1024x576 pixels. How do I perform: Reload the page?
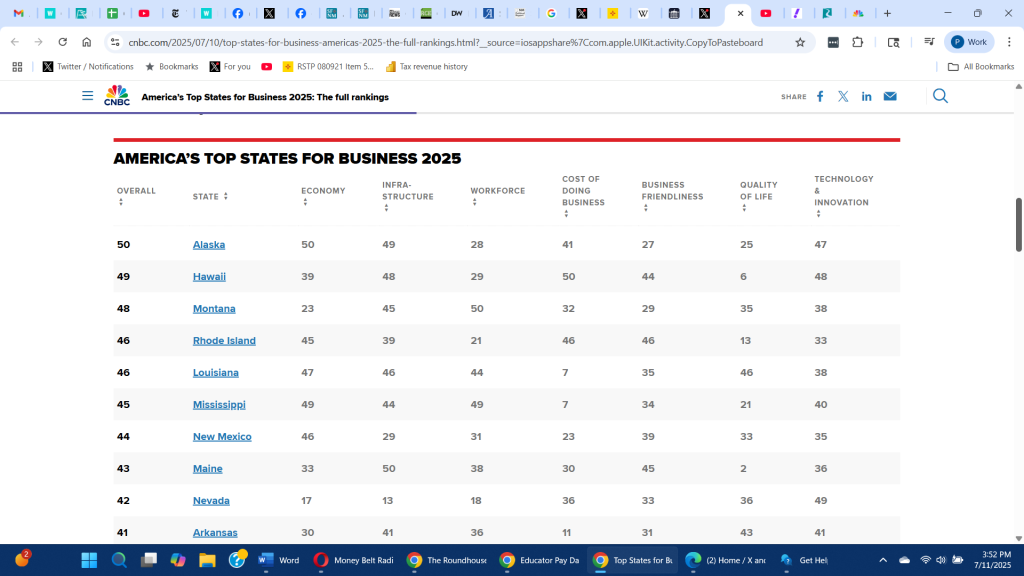pos(63,42)
